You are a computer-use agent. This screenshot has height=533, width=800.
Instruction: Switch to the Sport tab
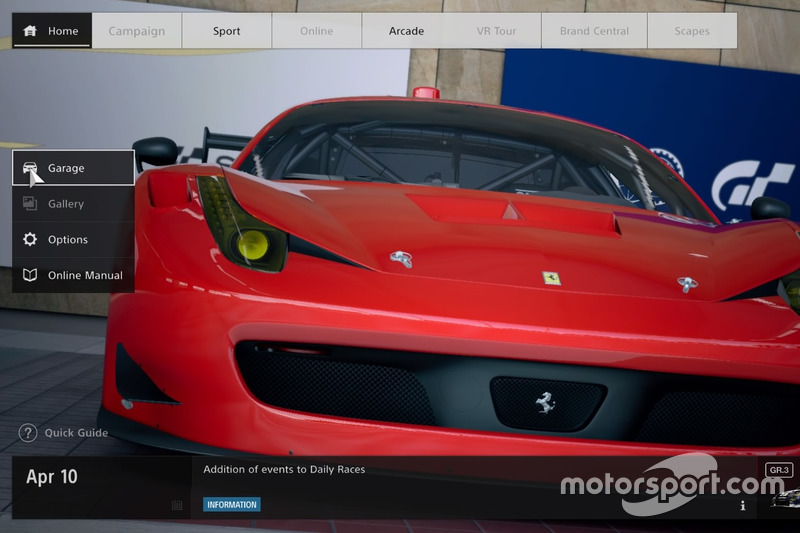point(227,31)
